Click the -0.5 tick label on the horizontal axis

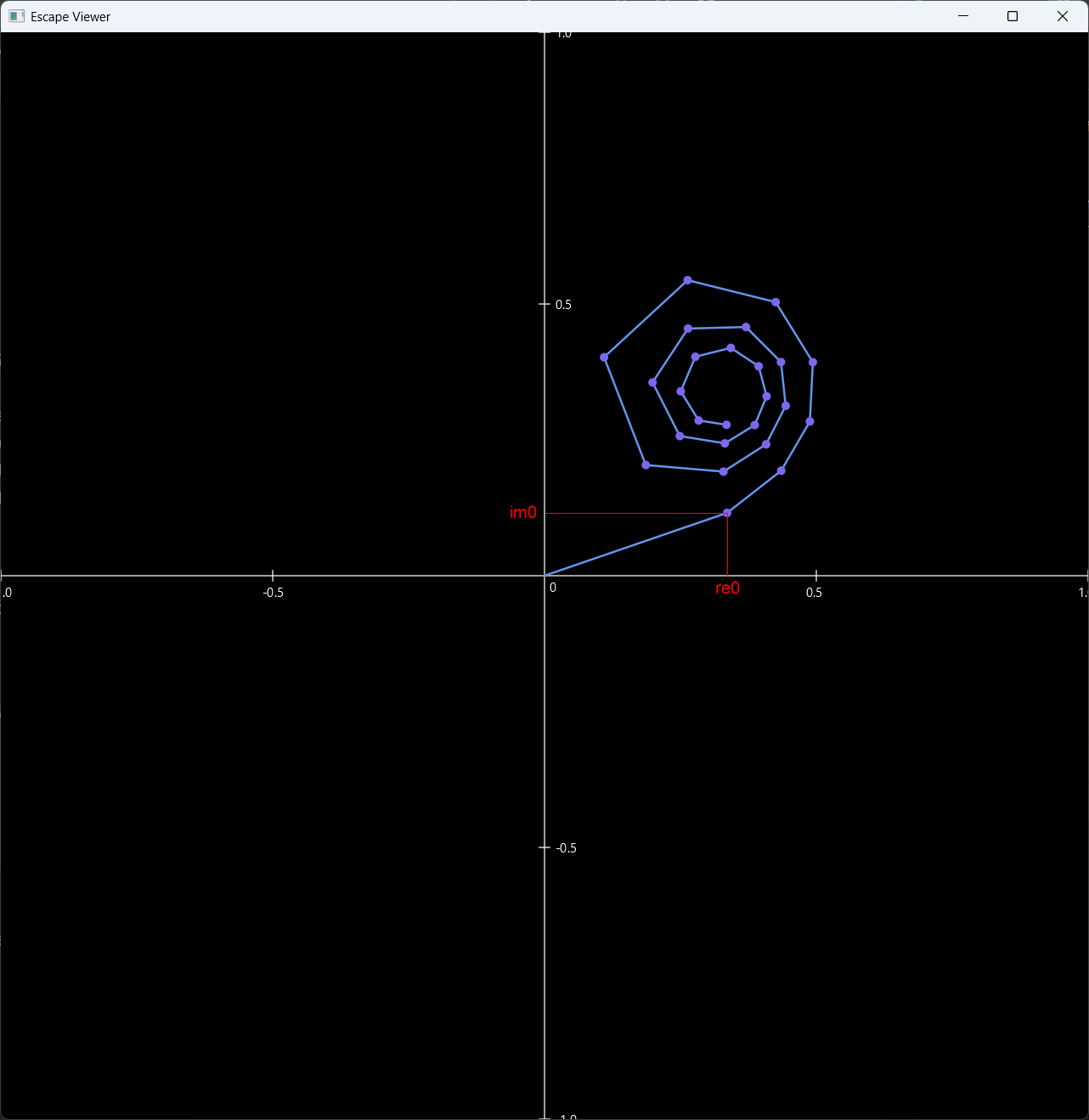point(274,593)
